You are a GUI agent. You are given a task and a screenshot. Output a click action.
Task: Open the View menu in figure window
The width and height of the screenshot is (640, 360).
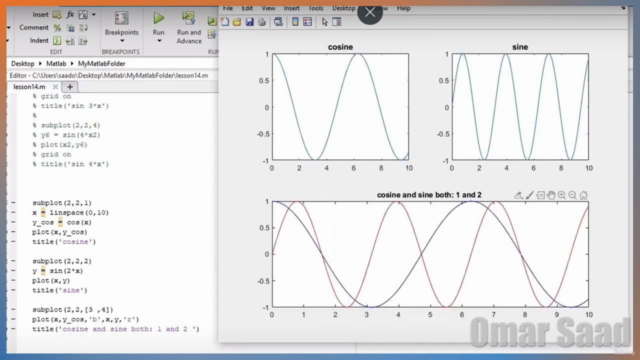[x=268, y=8]
